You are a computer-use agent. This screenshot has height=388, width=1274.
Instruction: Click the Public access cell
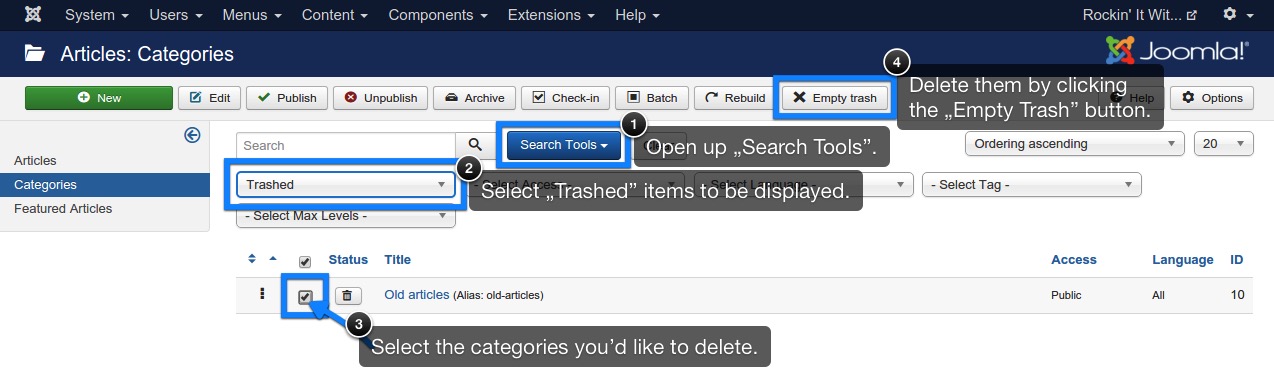pyautogui.click(x=1066, y=296)
